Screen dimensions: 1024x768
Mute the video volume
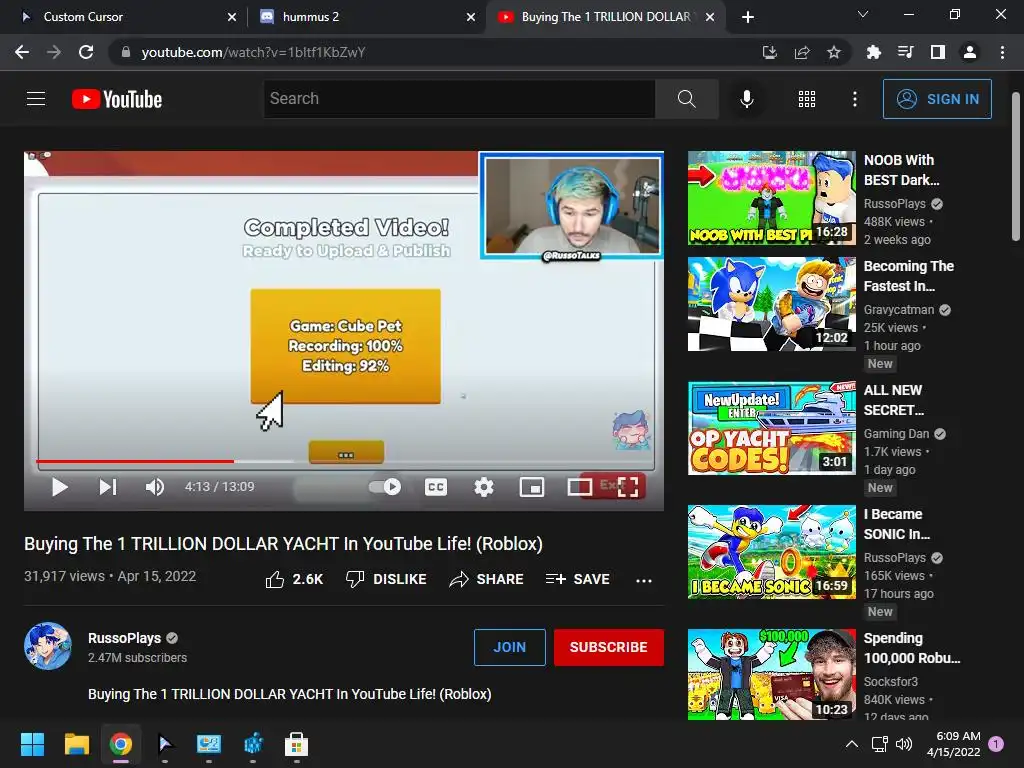point(155,487)
